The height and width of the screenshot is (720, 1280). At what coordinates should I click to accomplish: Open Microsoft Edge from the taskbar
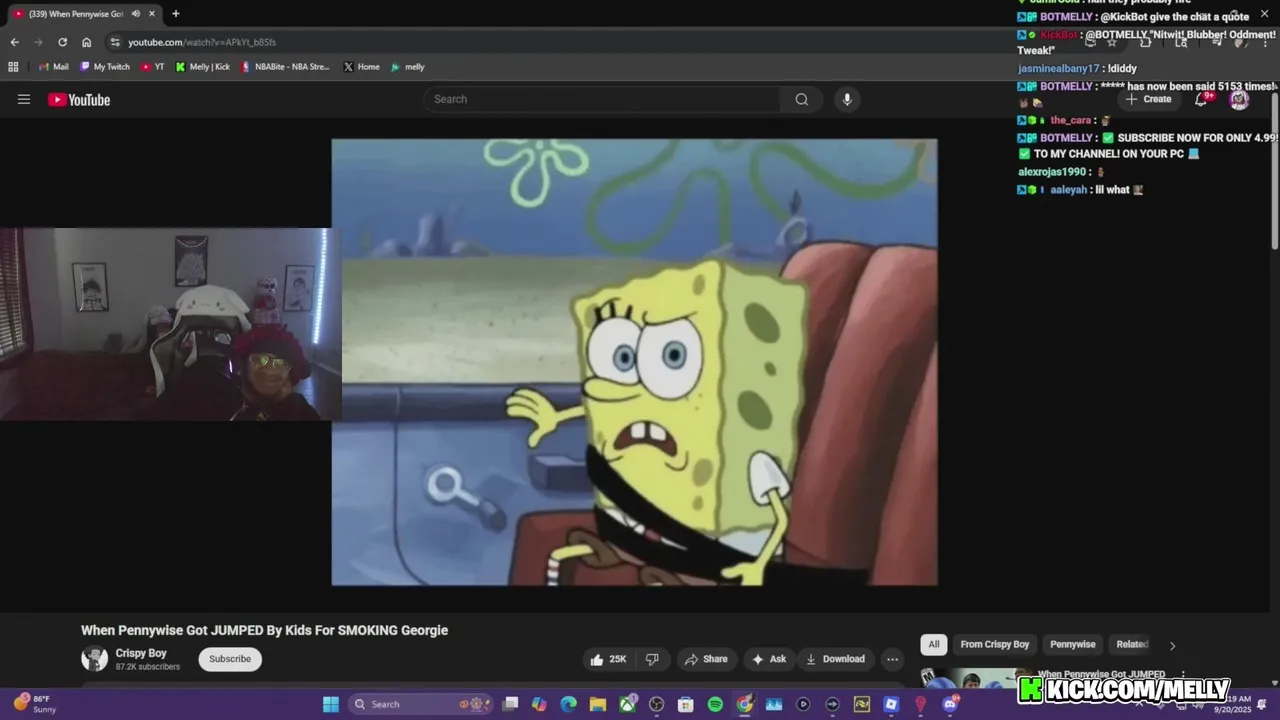click(x=568, y=704)
